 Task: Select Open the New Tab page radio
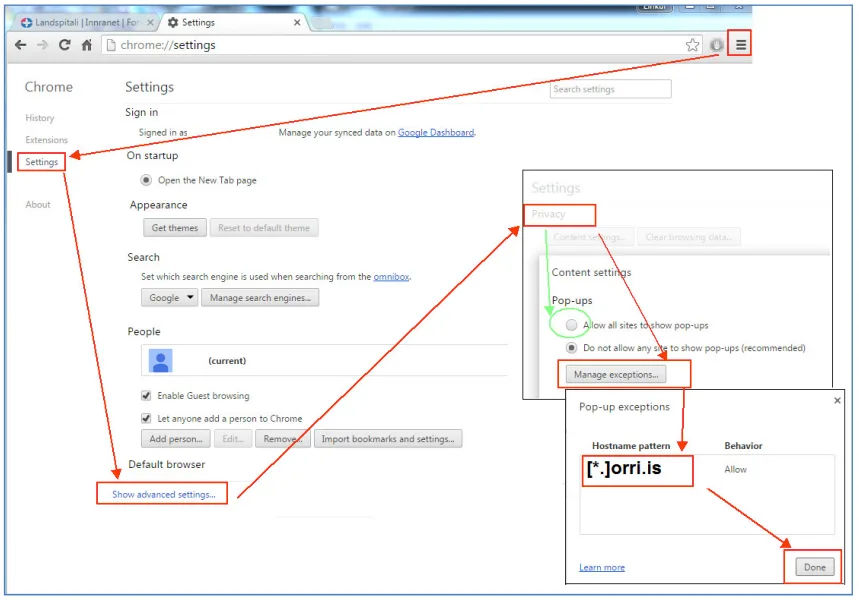[x=146, y=180]
